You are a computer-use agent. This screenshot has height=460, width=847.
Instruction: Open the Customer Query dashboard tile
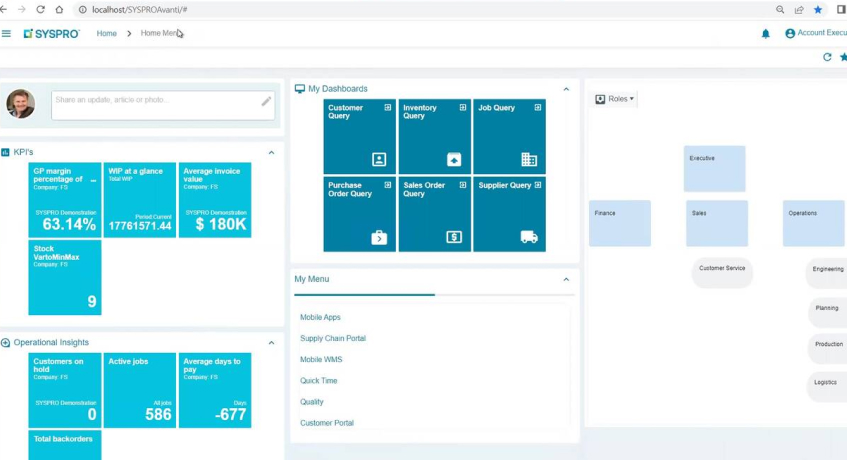tap(359, 136)
